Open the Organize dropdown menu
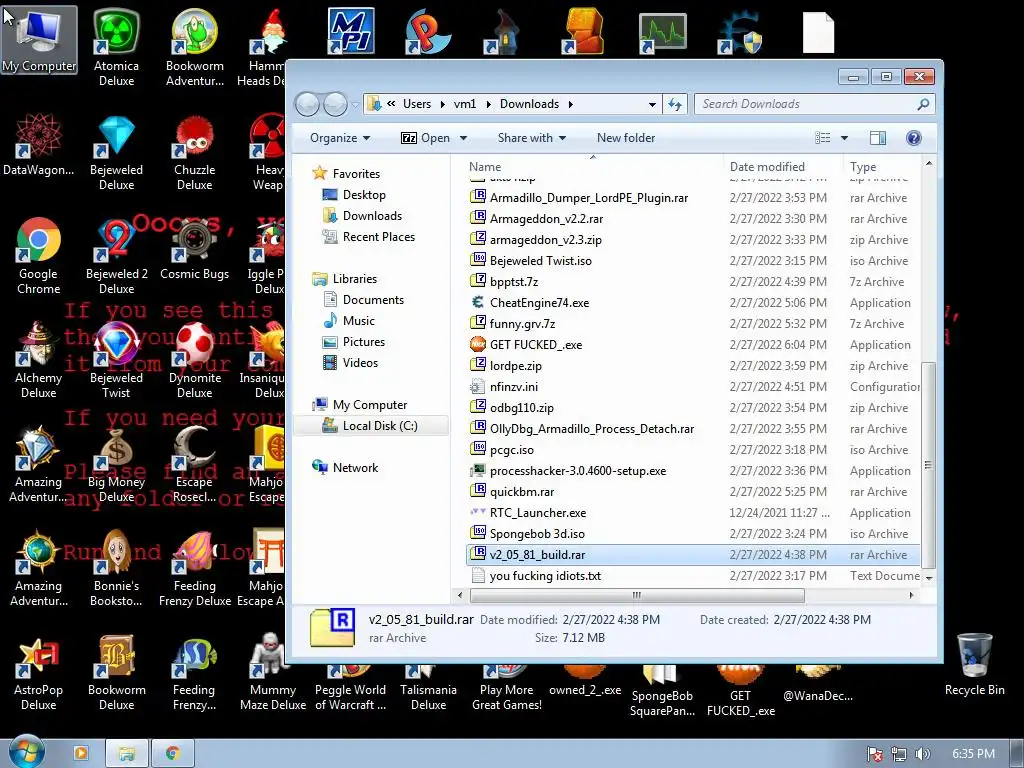The height and width of the screenshot is (768, 1024). point(340,138)
